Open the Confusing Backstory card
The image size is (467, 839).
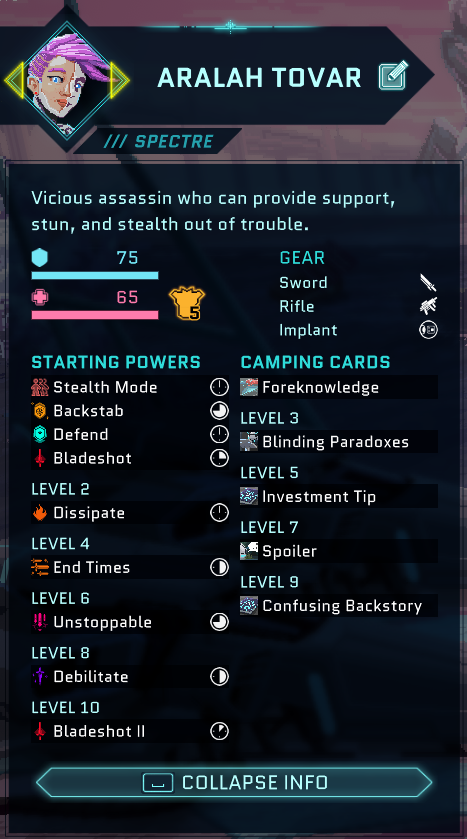click(339, 606)
